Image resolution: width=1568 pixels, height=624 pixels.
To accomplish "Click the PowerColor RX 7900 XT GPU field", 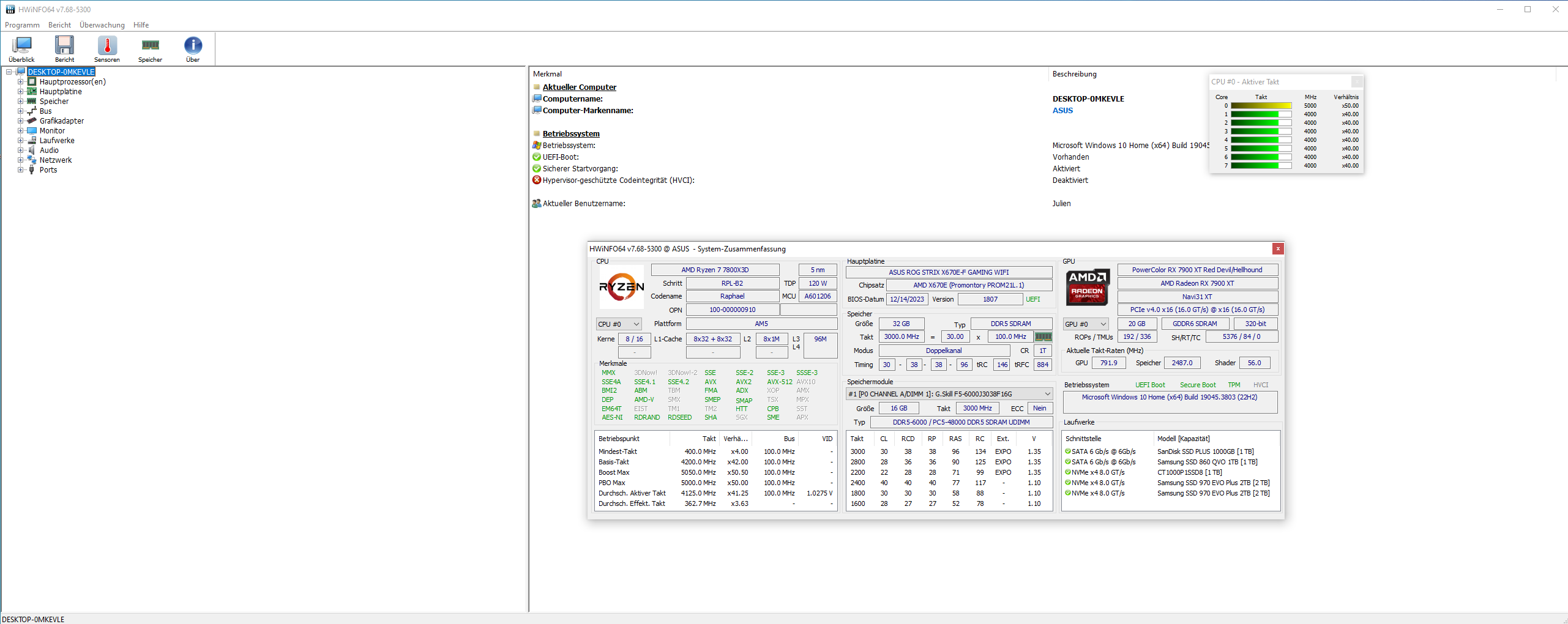I will point(1197,270).
